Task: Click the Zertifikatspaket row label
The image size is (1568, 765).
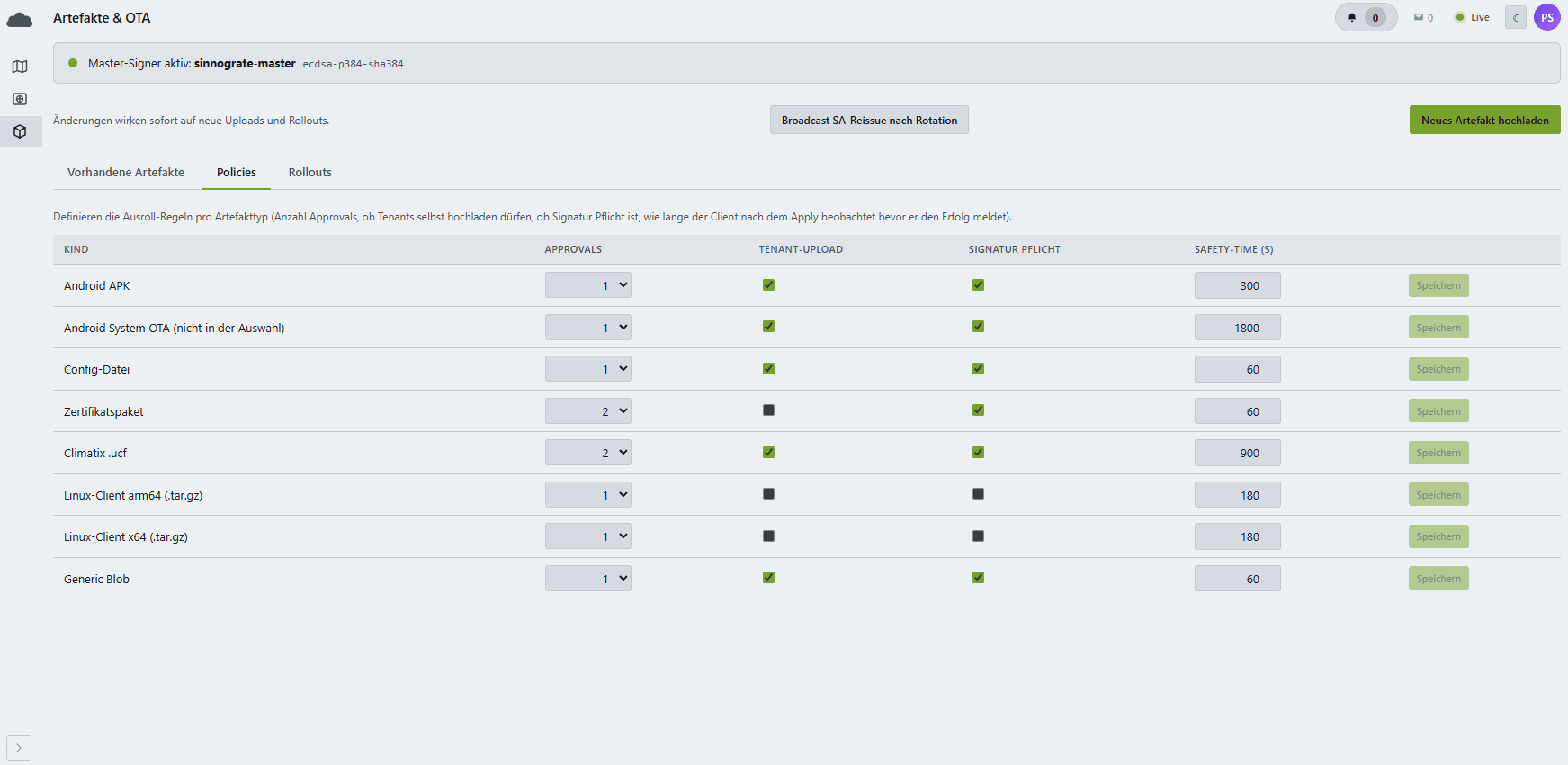Action: tap(103, 411)
